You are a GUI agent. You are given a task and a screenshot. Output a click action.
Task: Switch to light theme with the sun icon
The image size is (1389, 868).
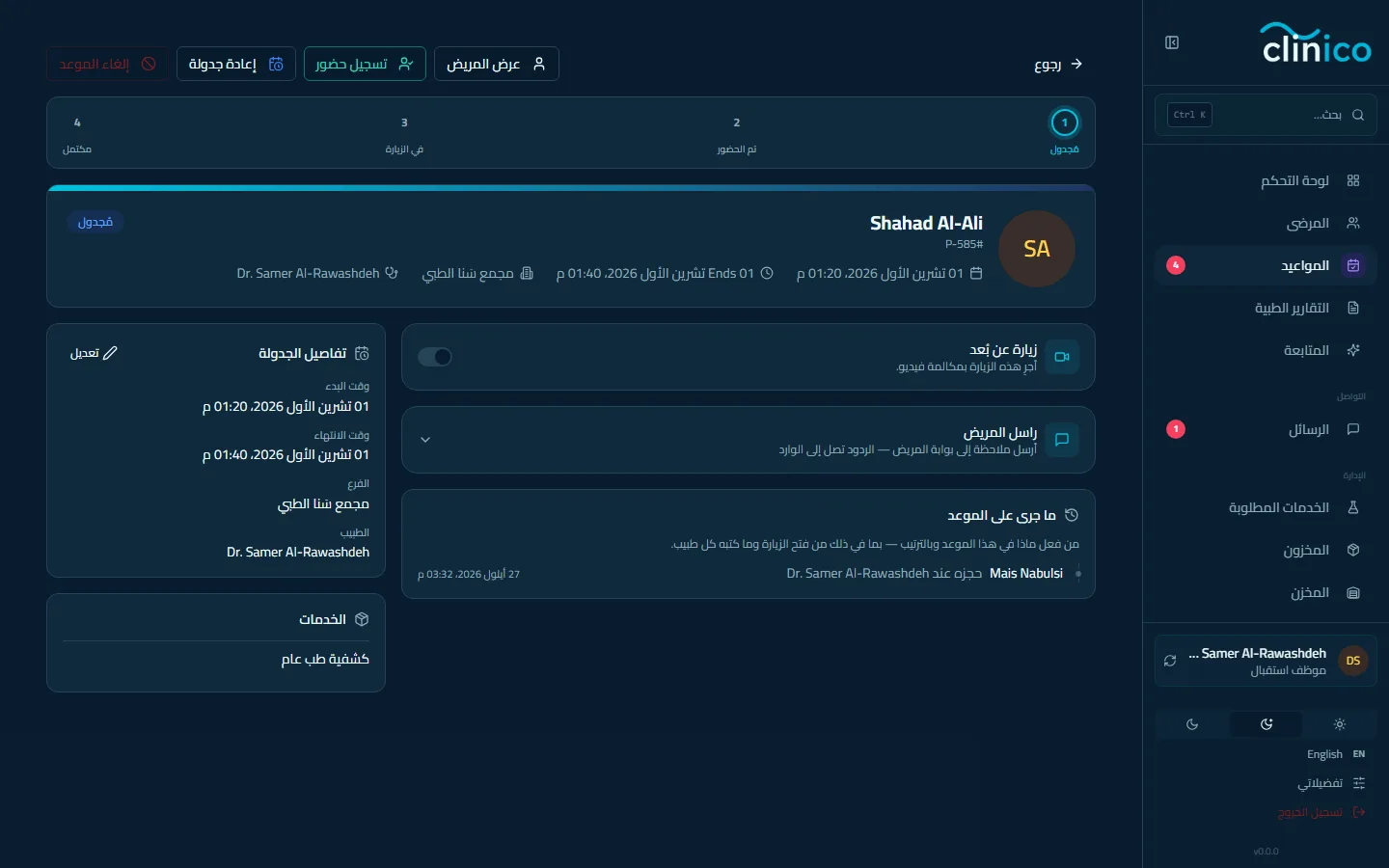(1340, 724)
